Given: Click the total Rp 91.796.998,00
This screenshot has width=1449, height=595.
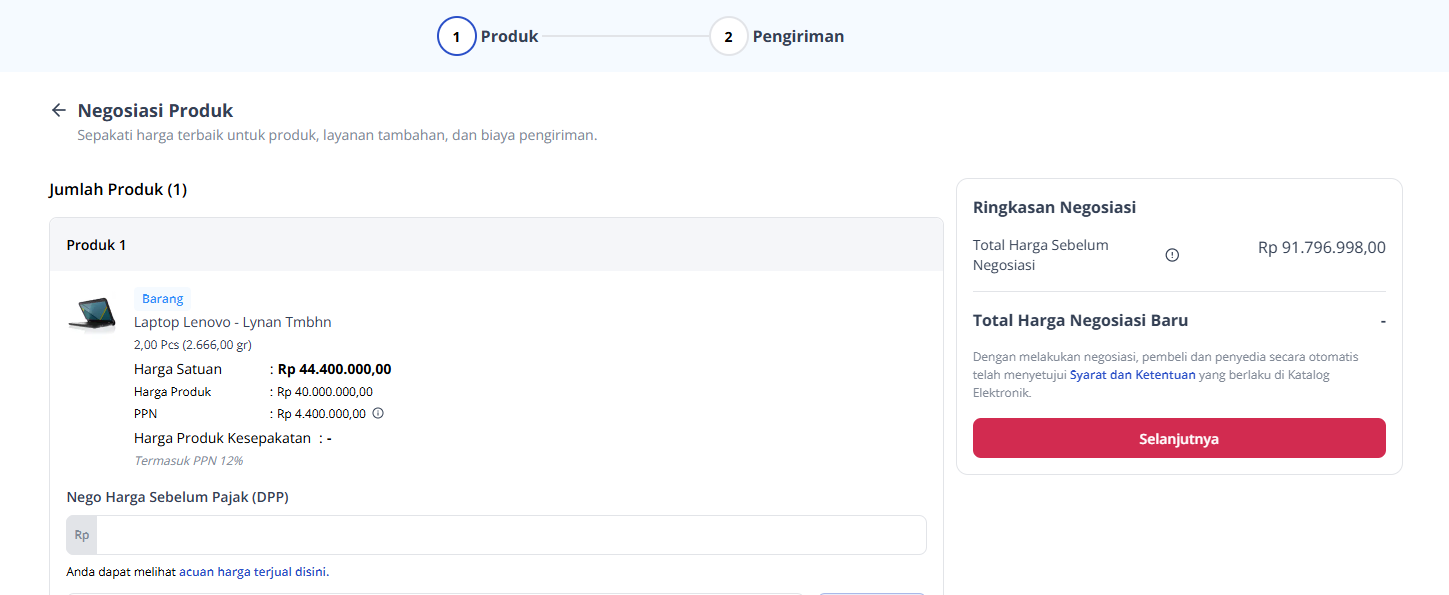Looking at the screenshot, I should [x=1322, y=247].
